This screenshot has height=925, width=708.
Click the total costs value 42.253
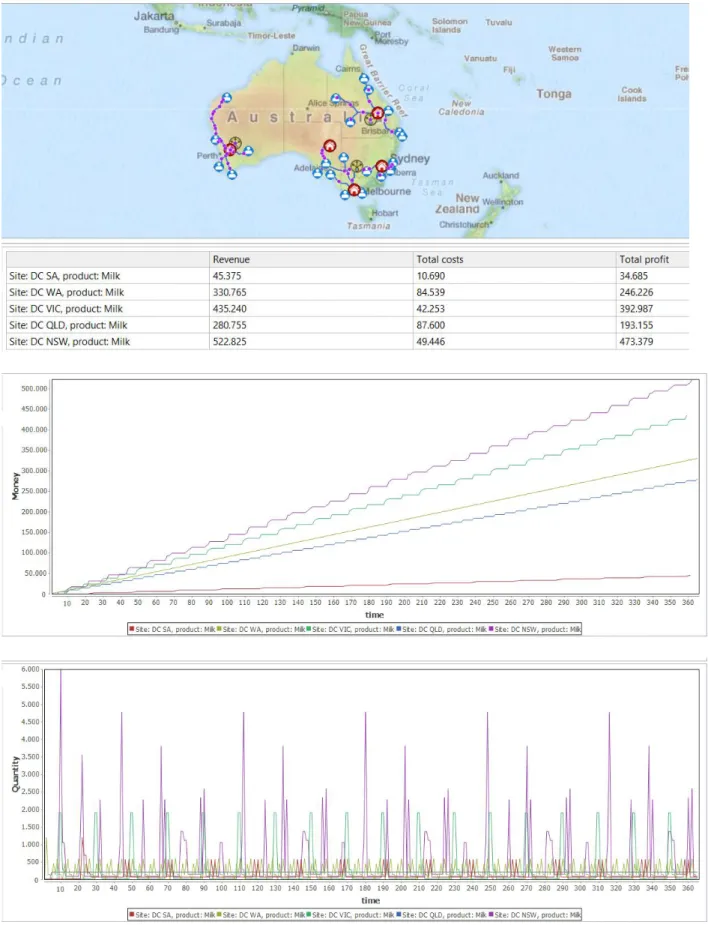coord(431,309)
